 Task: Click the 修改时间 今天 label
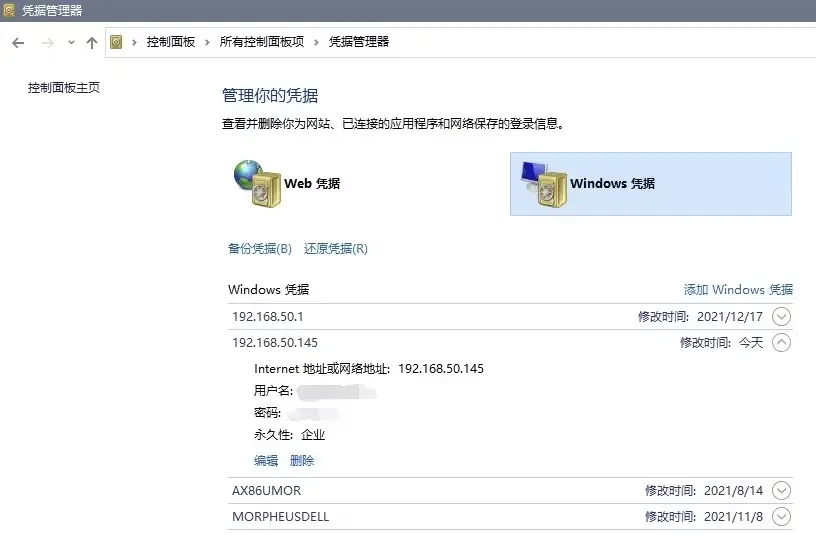[x=751, y=342]
